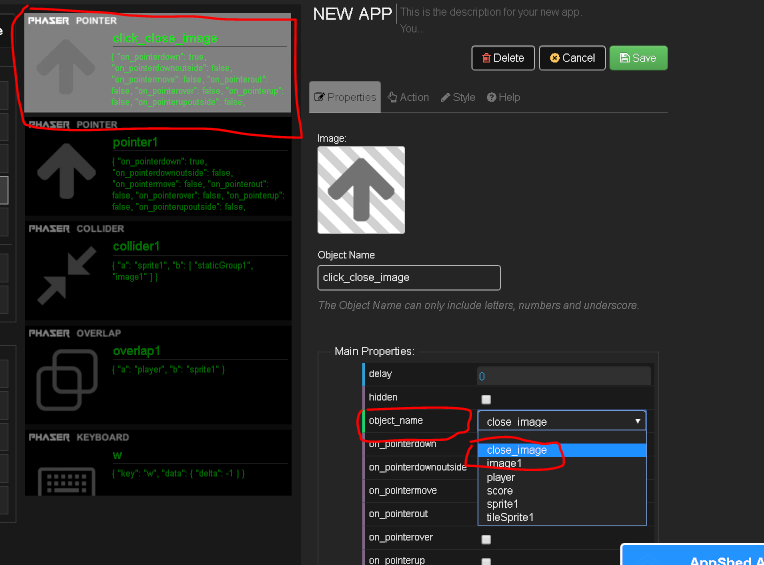Open the Action tab

tap(408, 97)
